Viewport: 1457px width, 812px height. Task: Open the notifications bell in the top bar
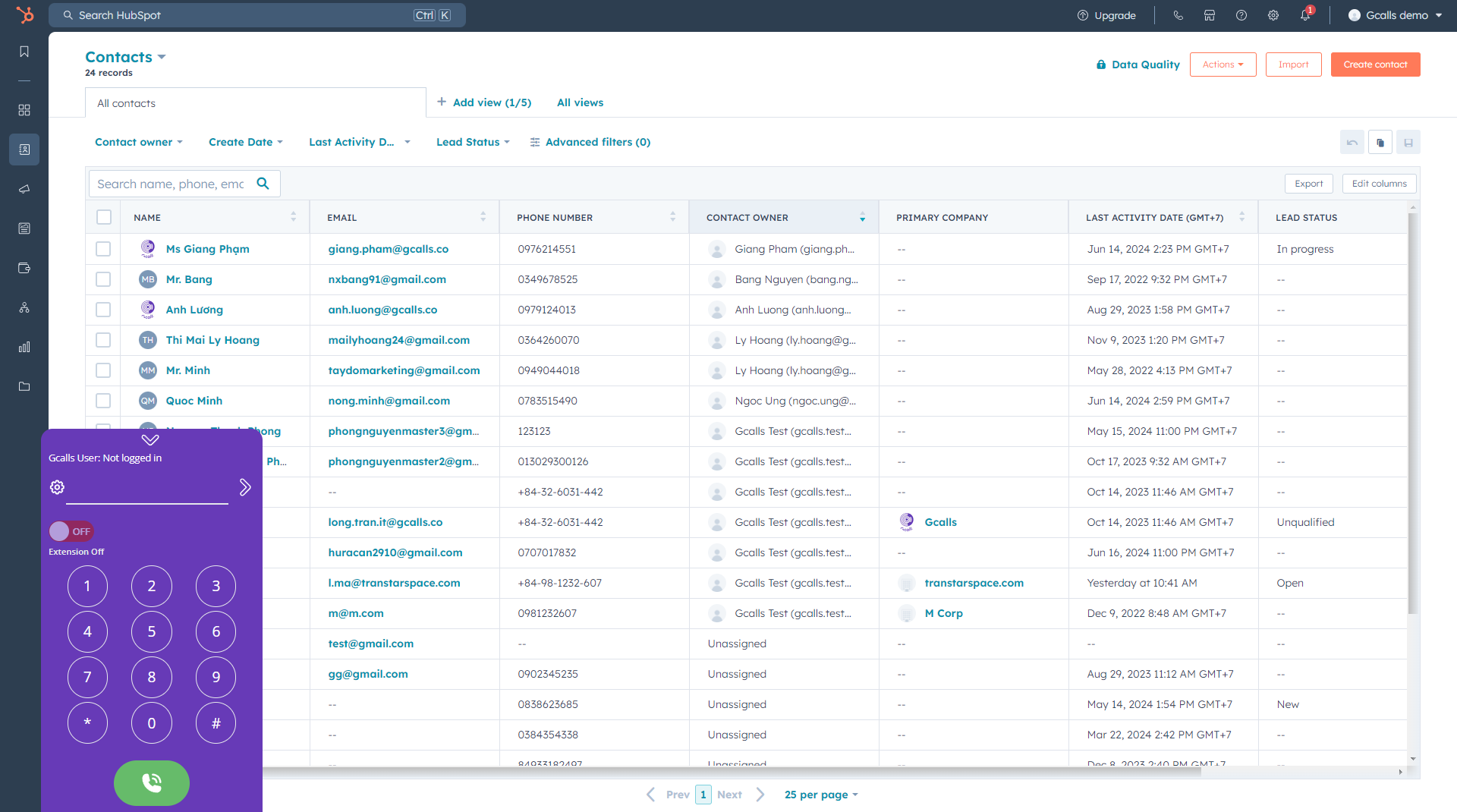[x=1306, y=15]
